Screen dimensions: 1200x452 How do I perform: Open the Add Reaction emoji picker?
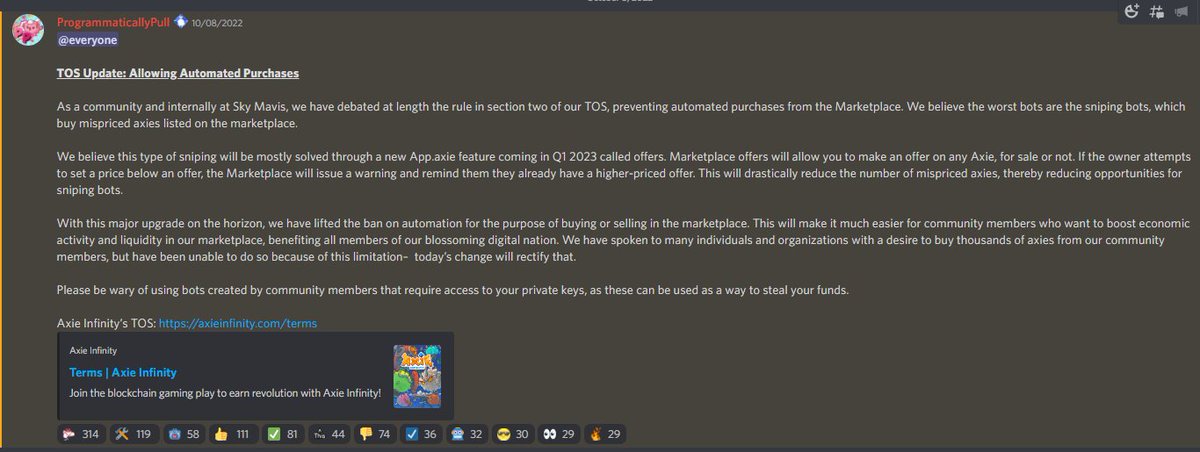tap(1133, 12)
